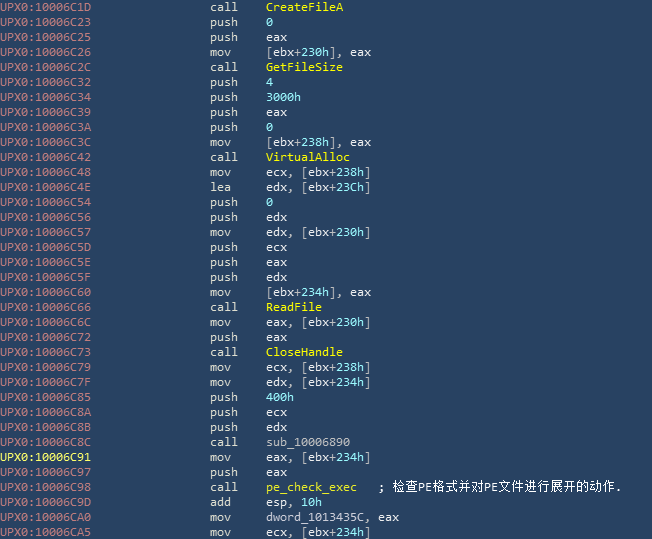Select the GetFileSize call operand
The height and width of the screenshot is (539, 652).
304,67
